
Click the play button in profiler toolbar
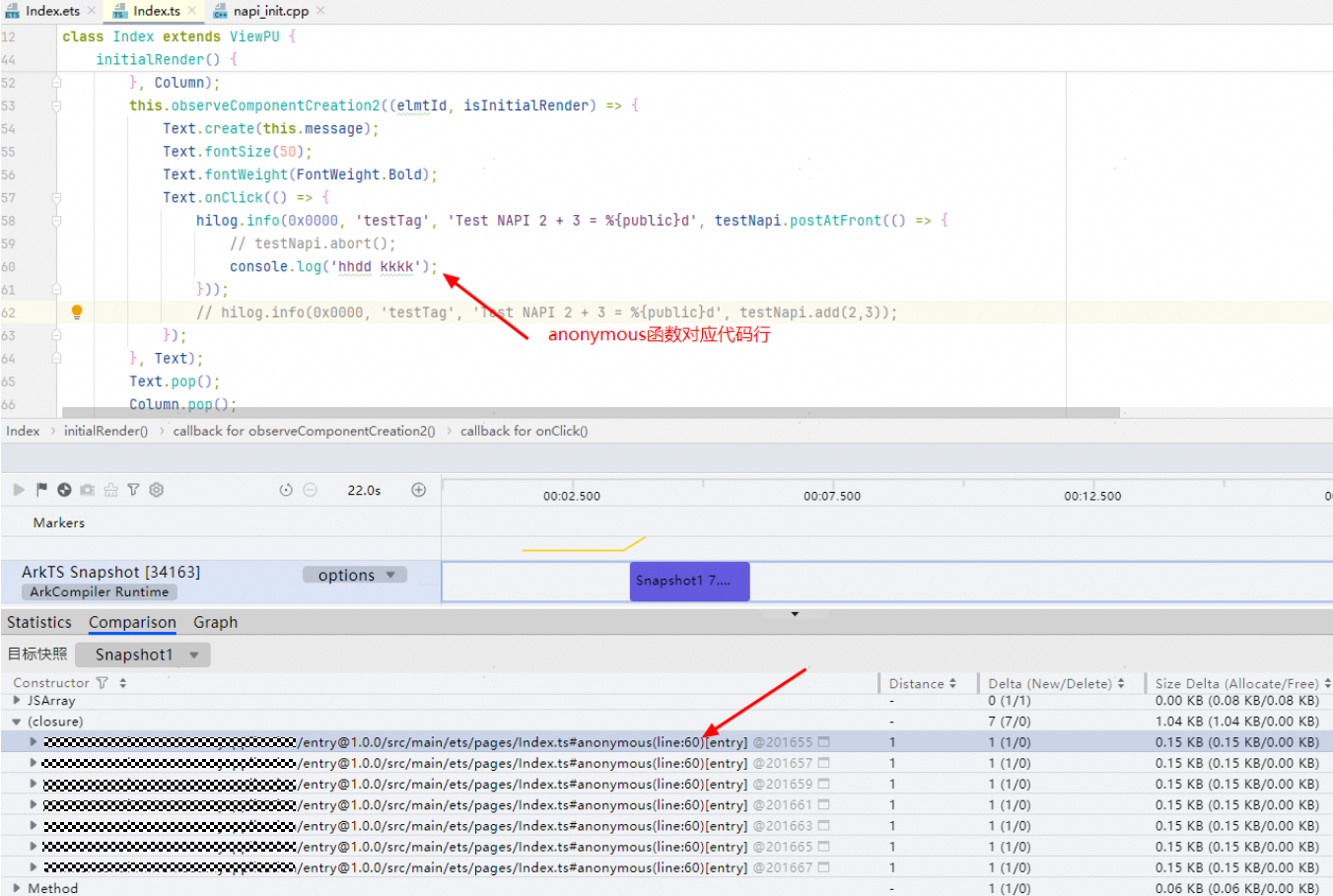click(x=19, y=490)
